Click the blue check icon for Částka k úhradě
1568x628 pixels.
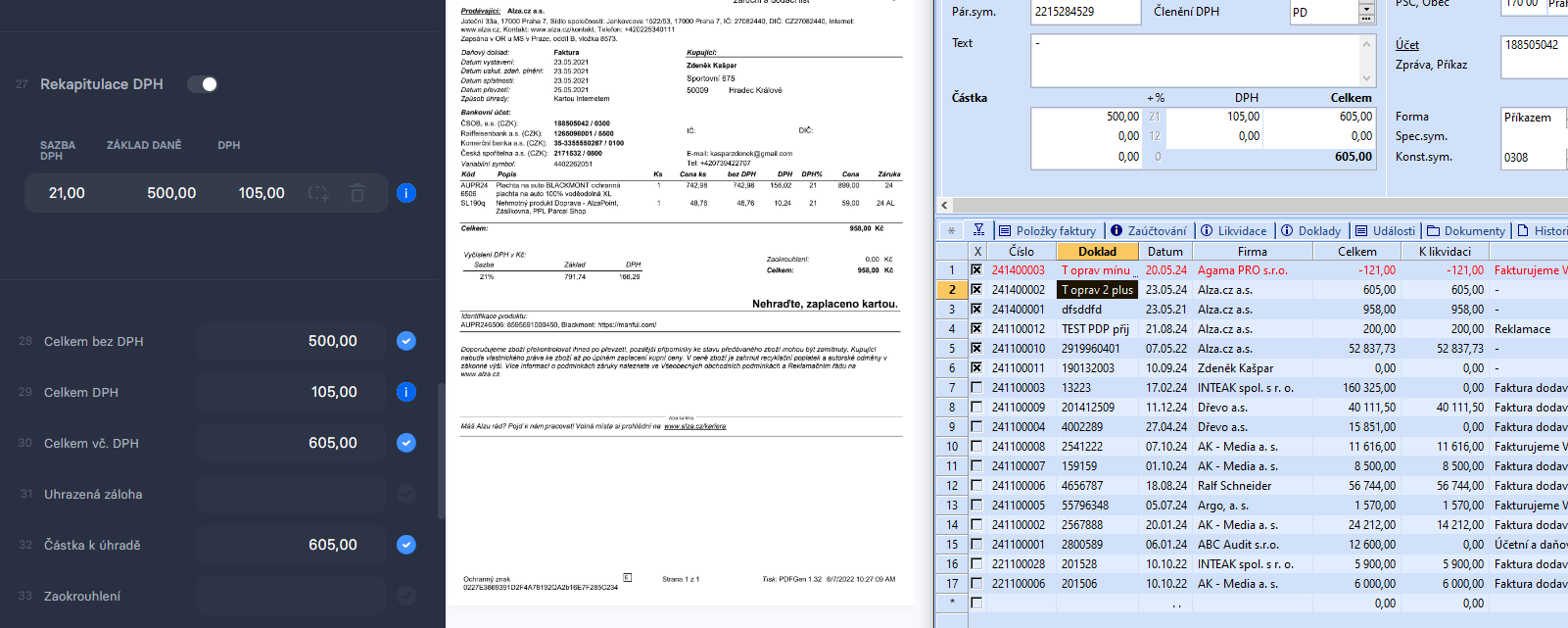tap(406, 545)
